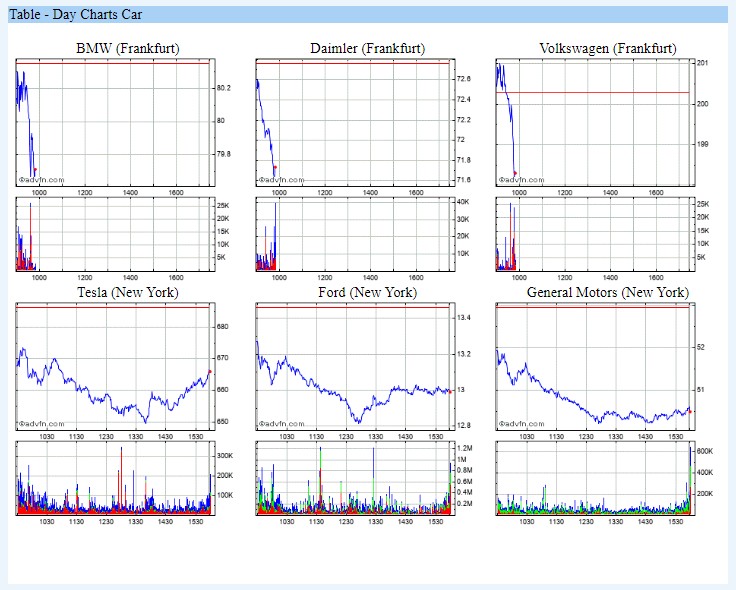Click the 'Table - Day Charts Car' header
Viewport: 736px width, 590px height.
click(x=368, y=15)
